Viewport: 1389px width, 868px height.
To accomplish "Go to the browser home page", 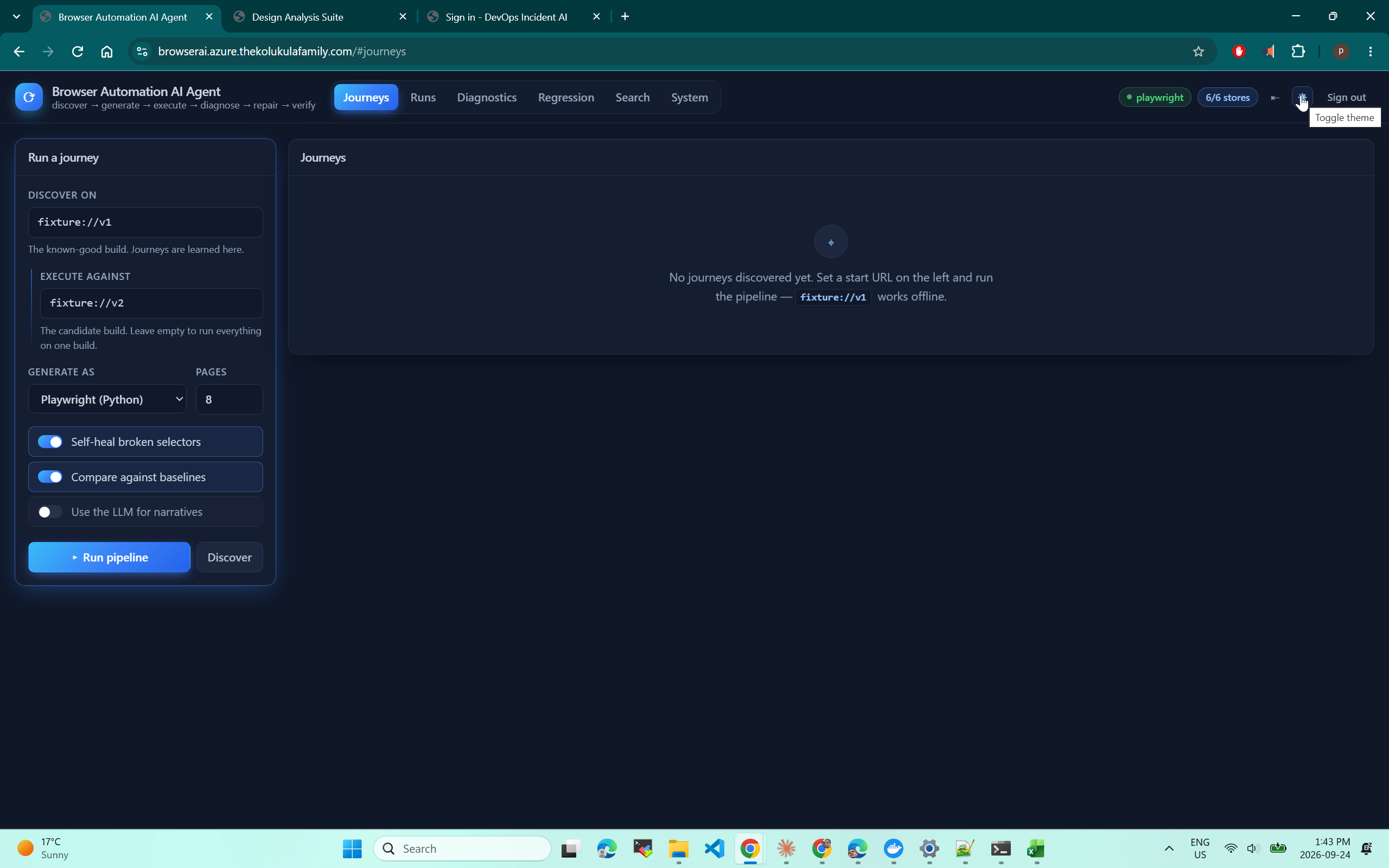I will click(107, 52).
